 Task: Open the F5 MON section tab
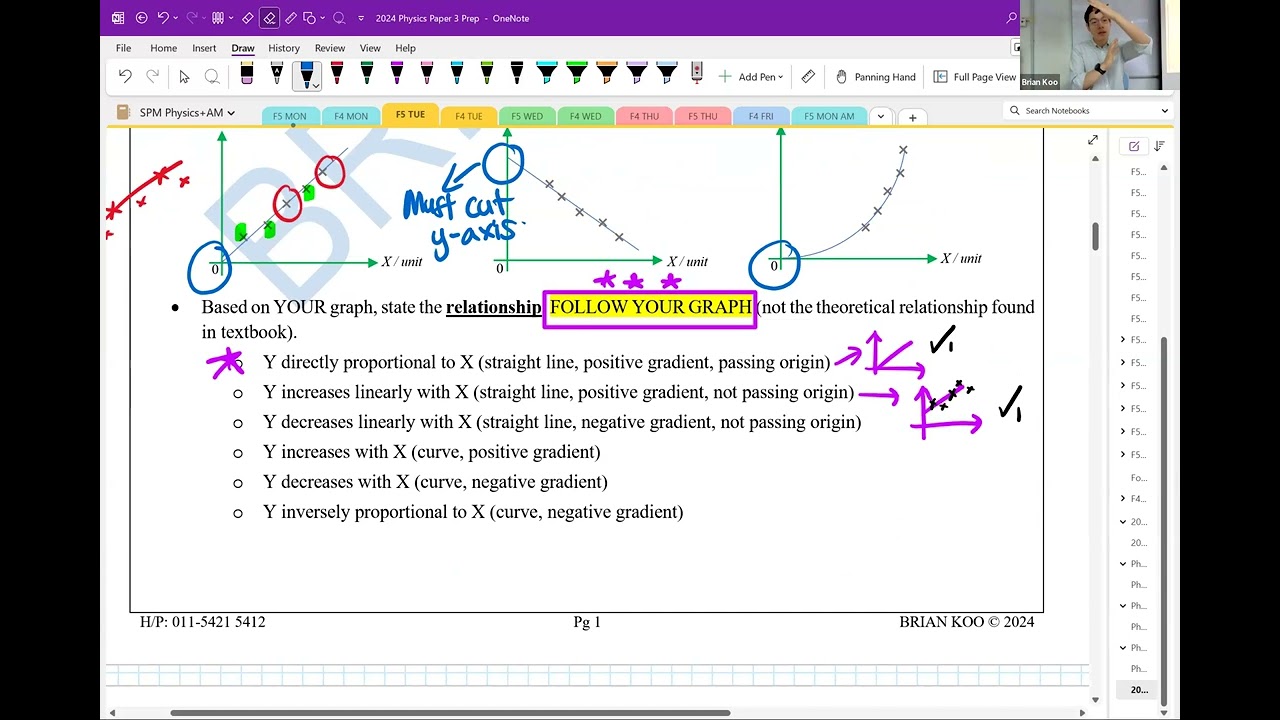pos(290,116)
